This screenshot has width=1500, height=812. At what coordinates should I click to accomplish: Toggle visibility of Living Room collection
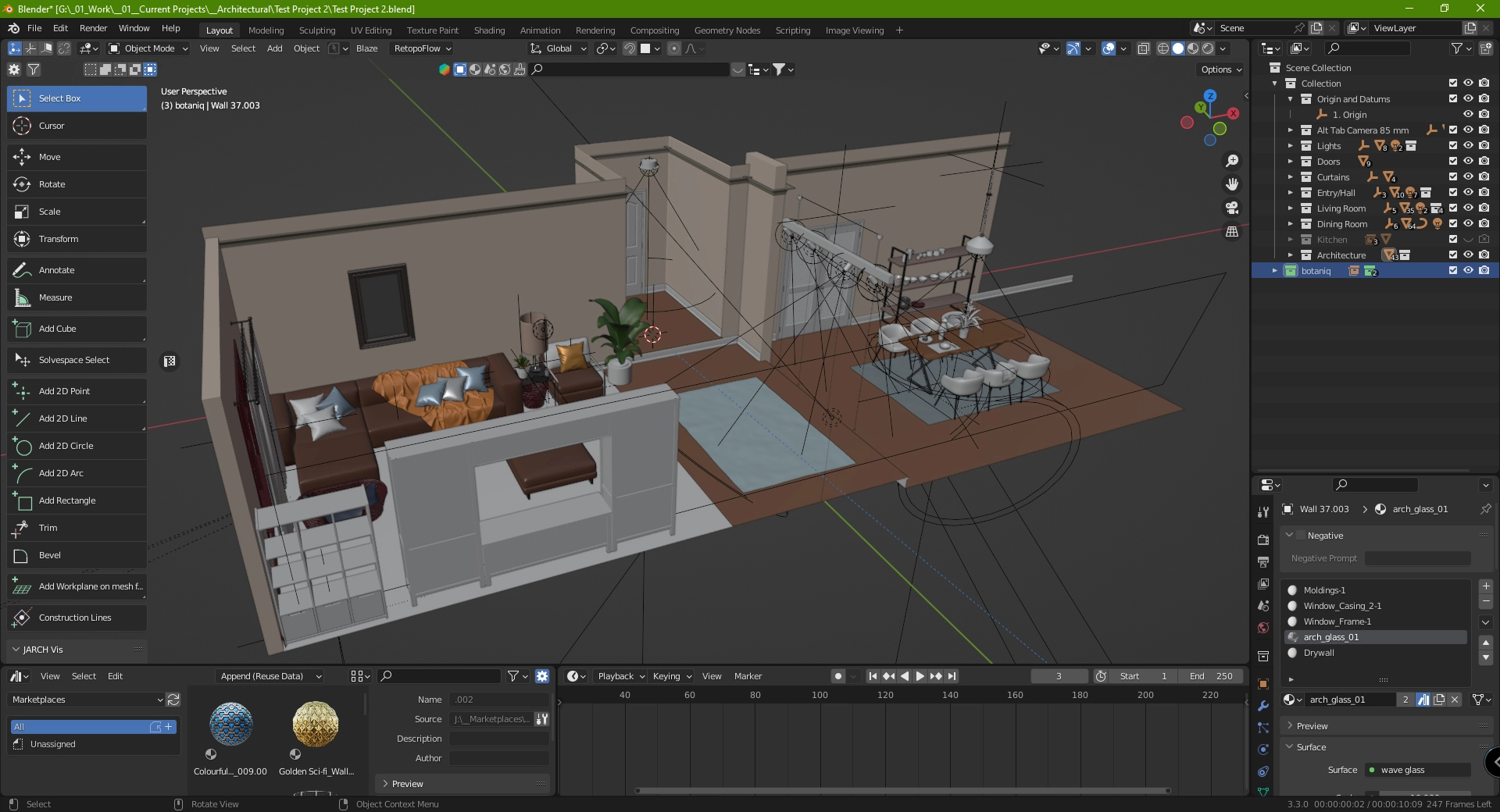click(x=1468, y=208)
